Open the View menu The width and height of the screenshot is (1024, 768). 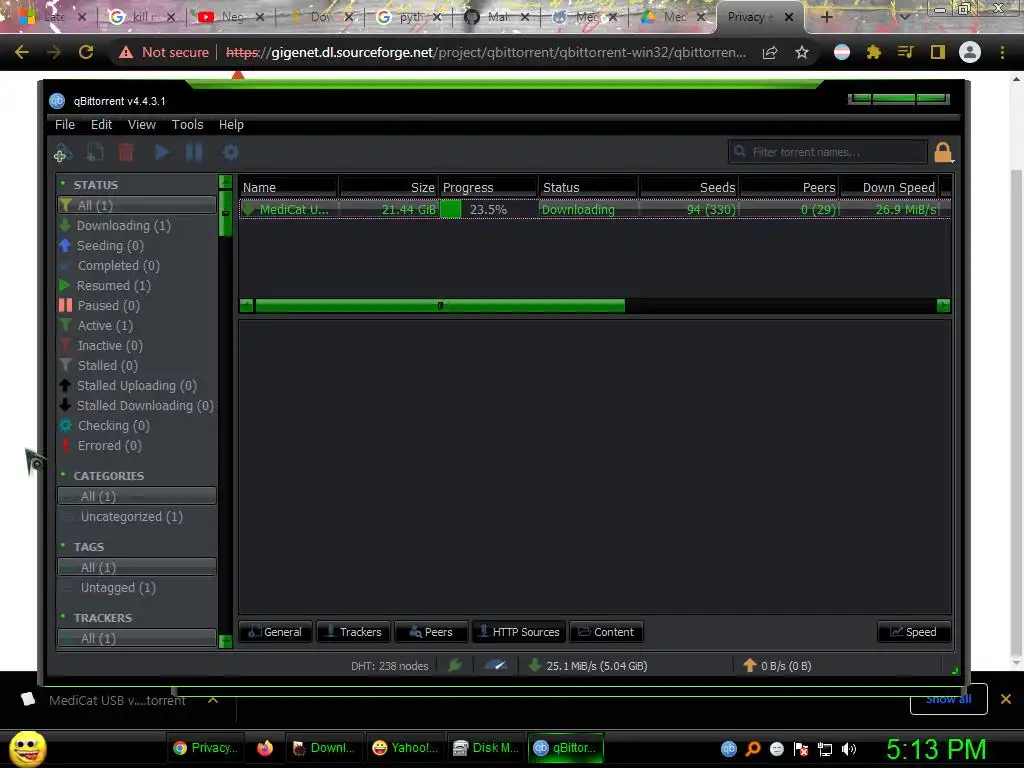pos(142,125)
